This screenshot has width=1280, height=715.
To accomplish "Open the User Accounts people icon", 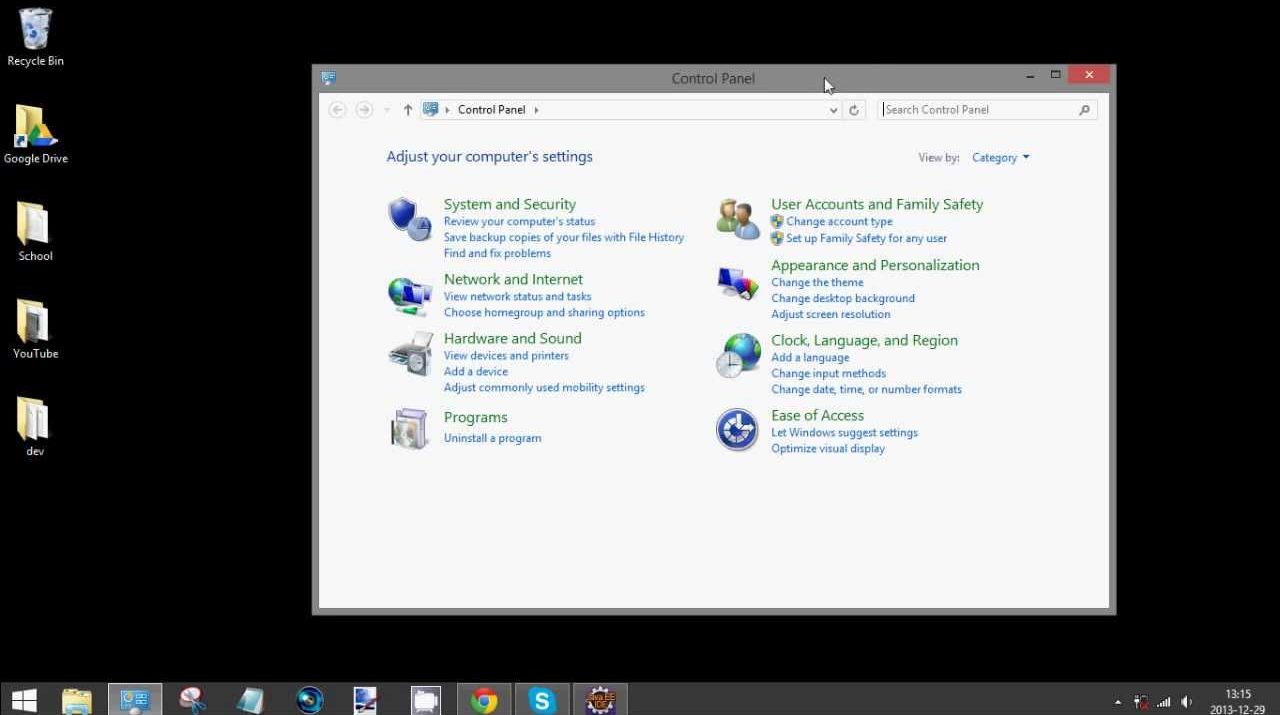I will pos(738,219).
